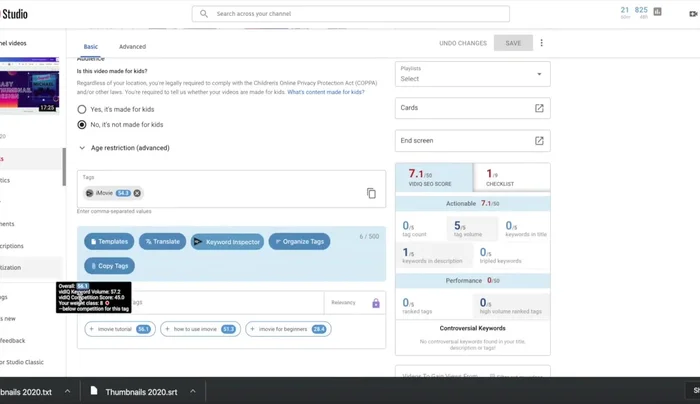Select "Yes, it's made for kids" radio

click(x=82, y=108)
